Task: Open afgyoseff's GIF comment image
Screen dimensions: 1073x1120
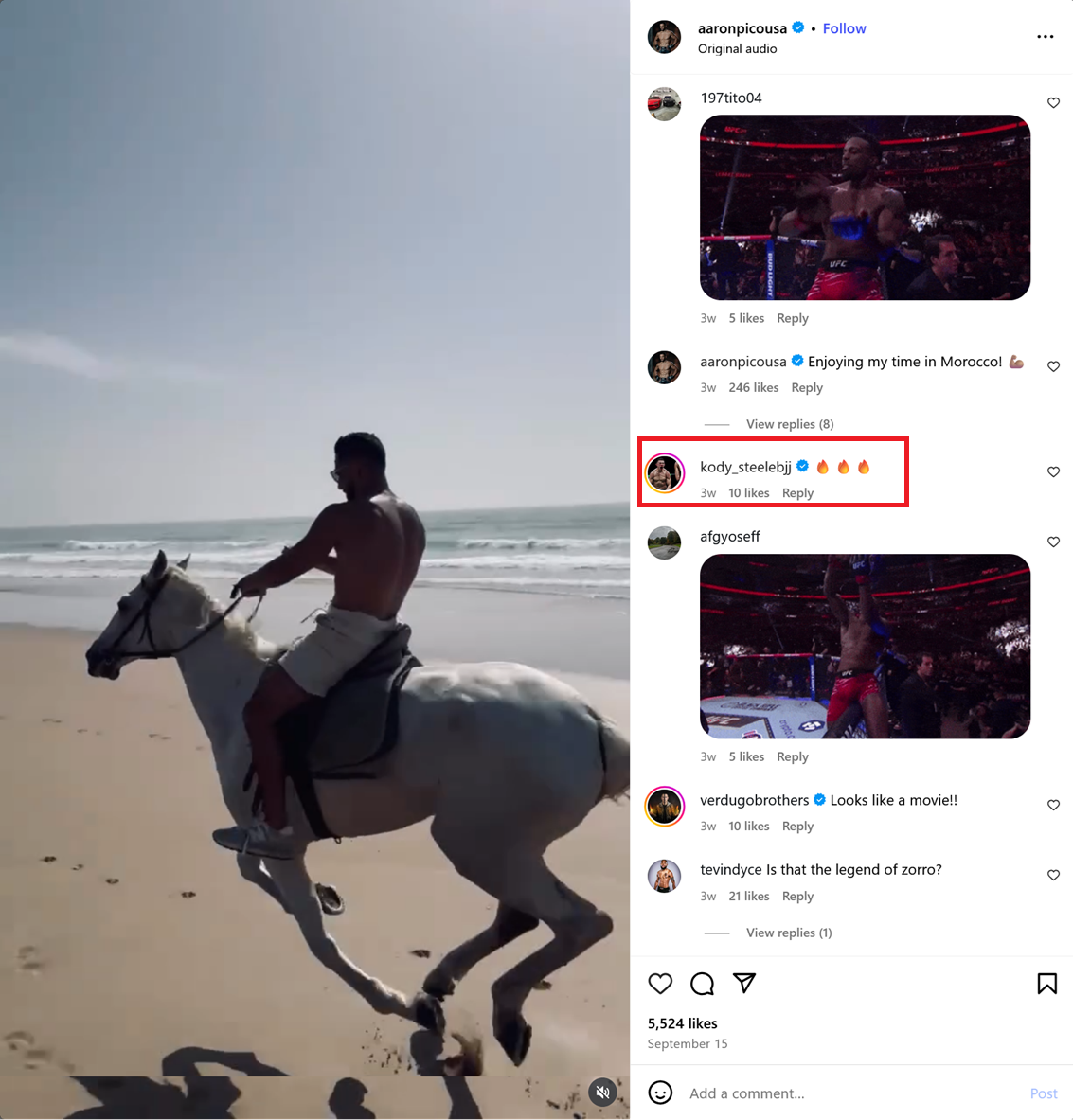Action: pos(865,647)
